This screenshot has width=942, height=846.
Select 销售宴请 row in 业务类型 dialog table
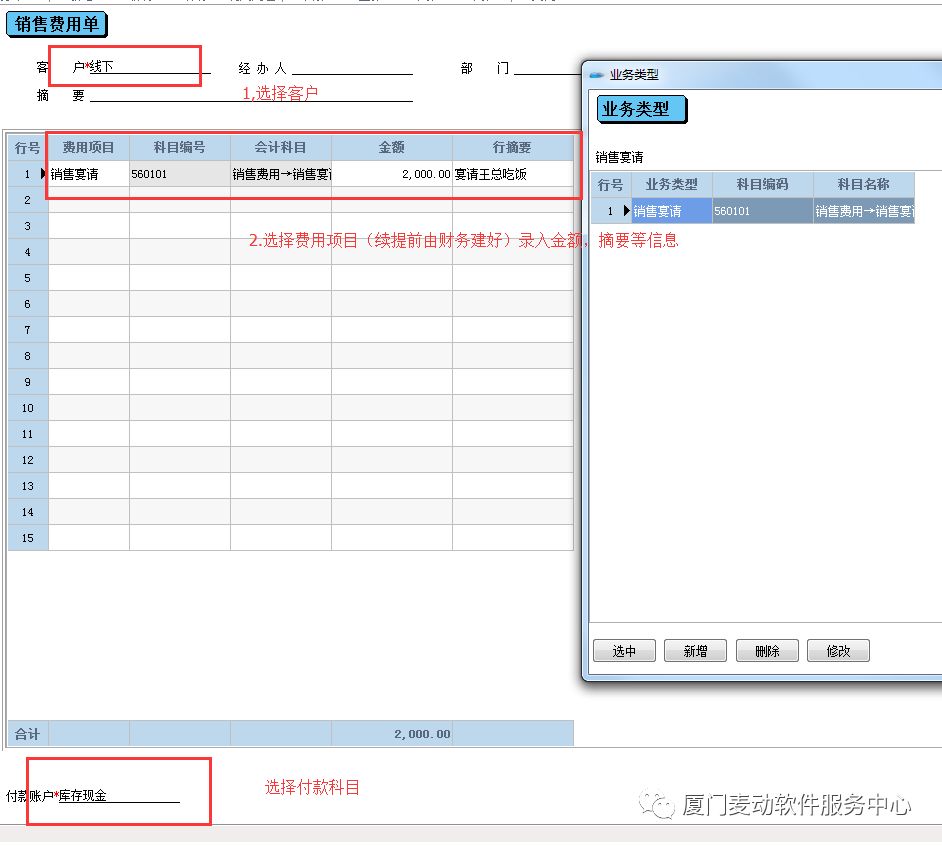(x=671, y=211)
